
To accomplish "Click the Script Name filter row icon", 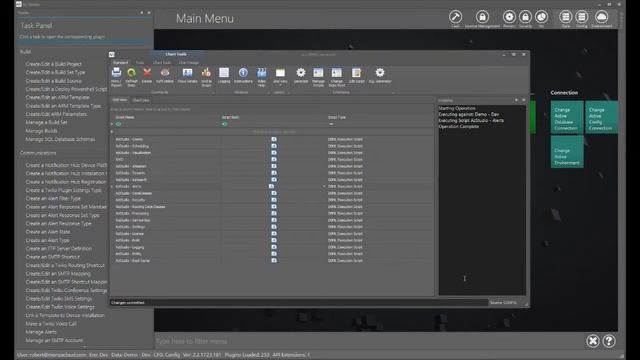I will click(x=118, y=124).
